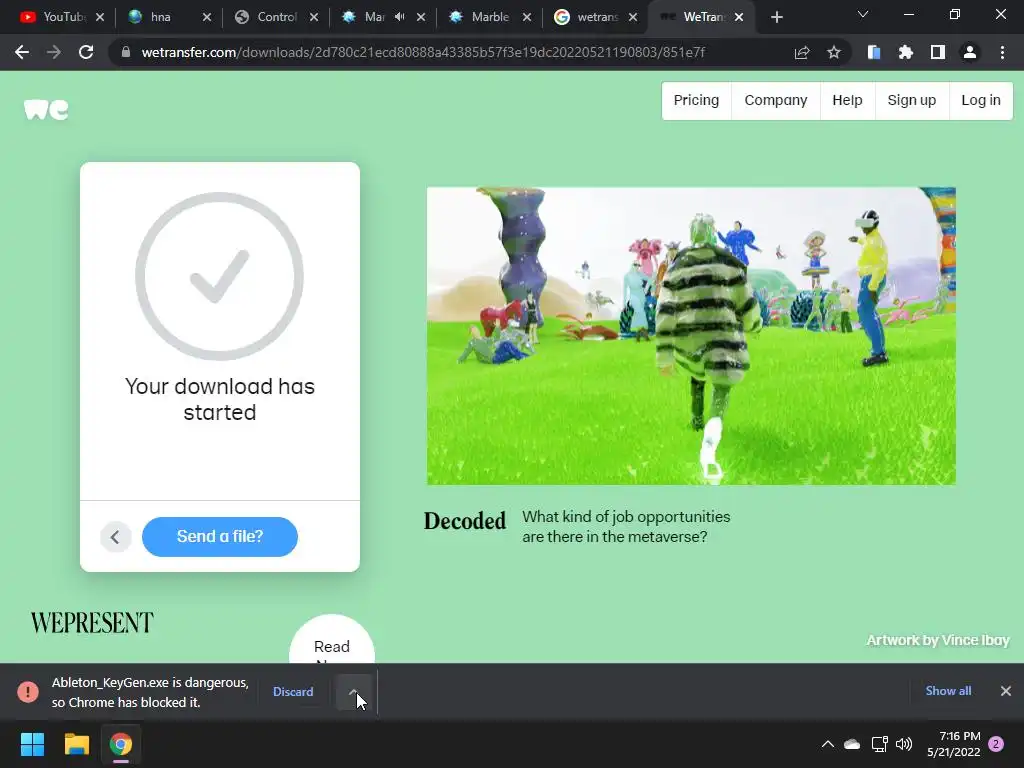Screen dimensions: 1024x768
Task: Click Log in
Action: [x=981, y=101]
